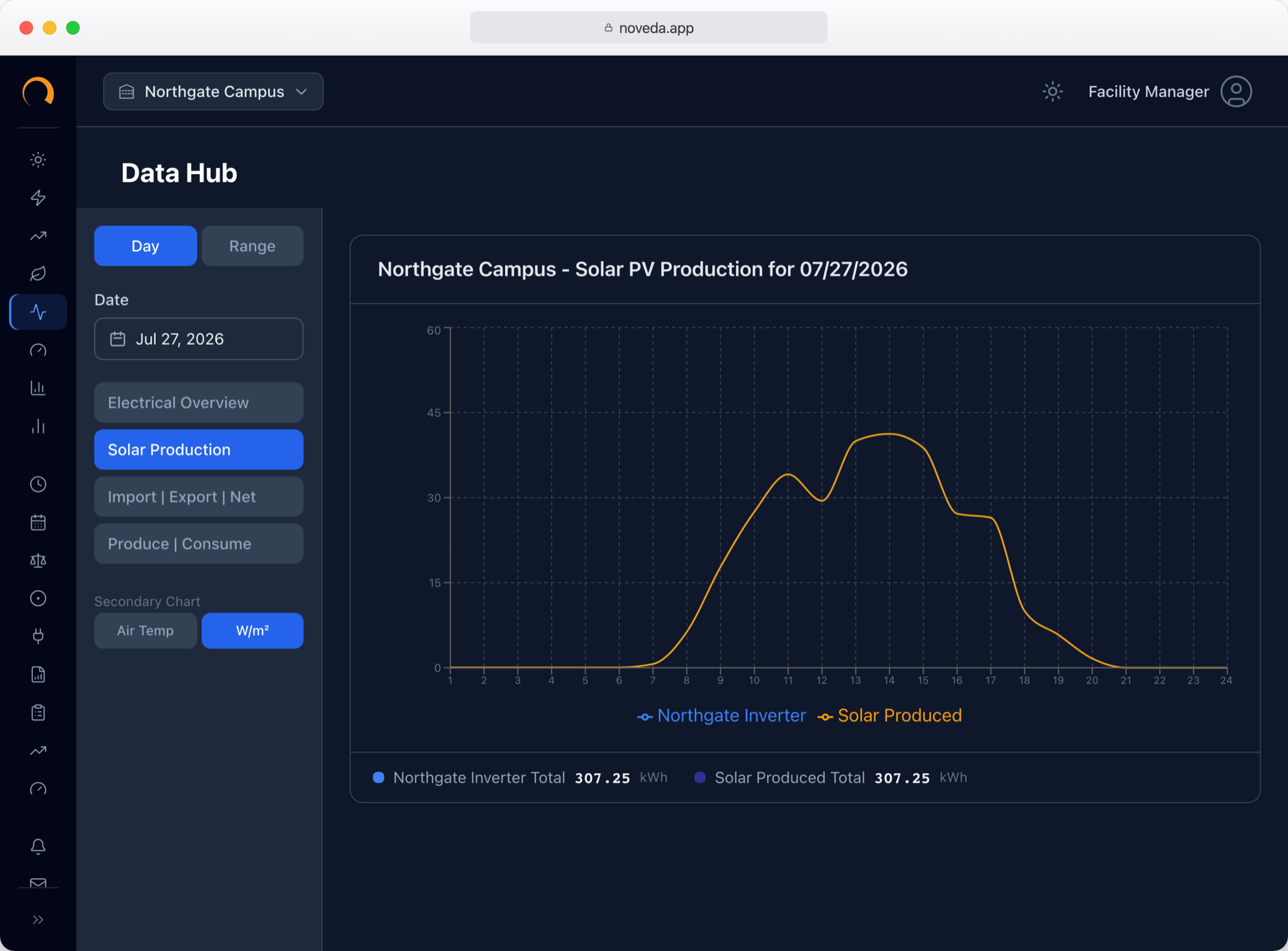
Task: Open the lightning bolt energy page
Action: click(38, 197)
